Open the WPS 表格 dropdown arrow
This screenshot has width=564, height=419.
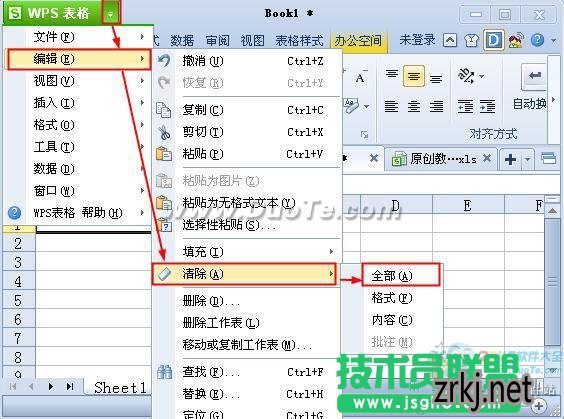[111, 14]
